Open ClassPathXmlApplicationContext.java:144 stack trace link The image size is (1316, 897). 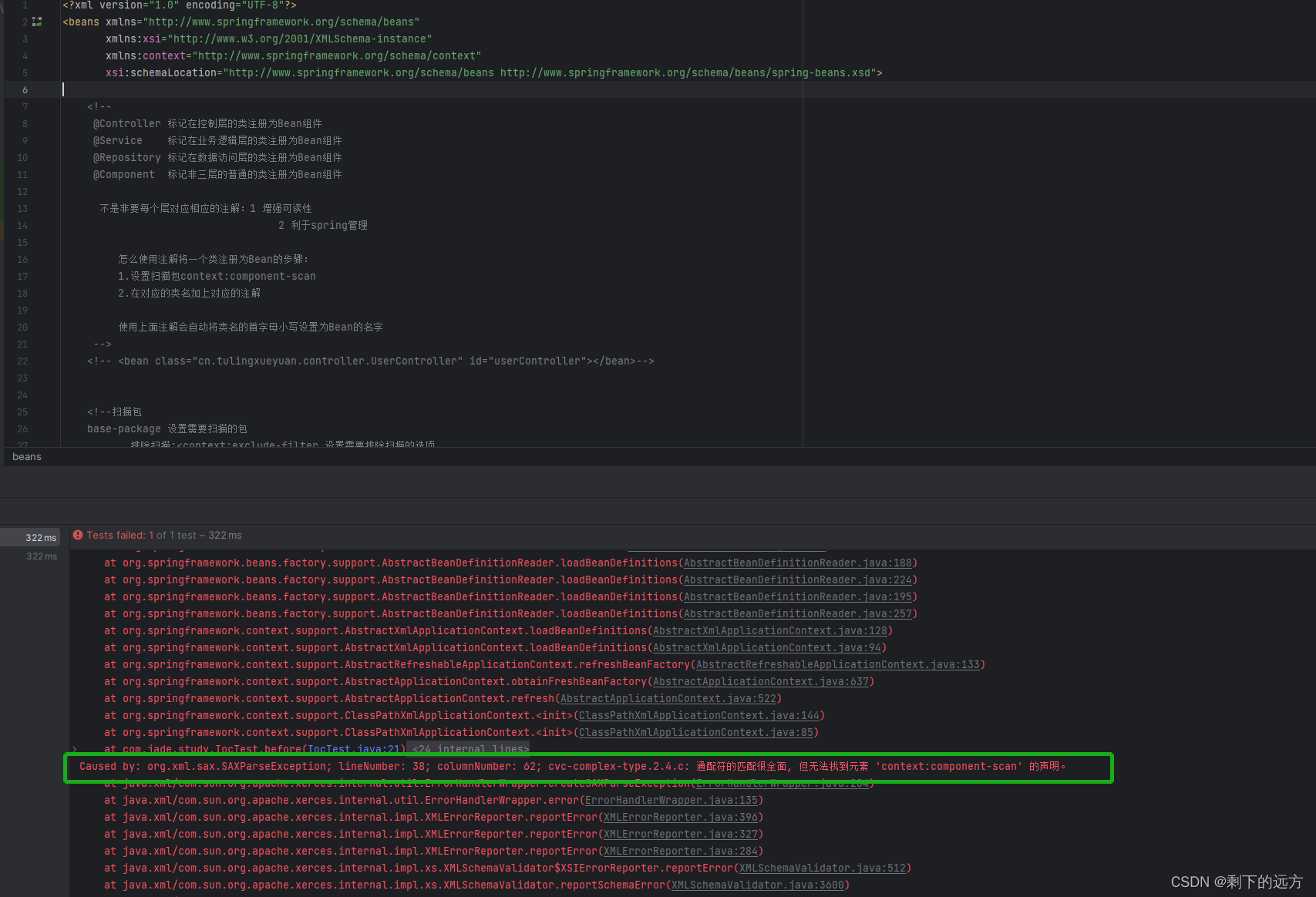click(698, 715)
